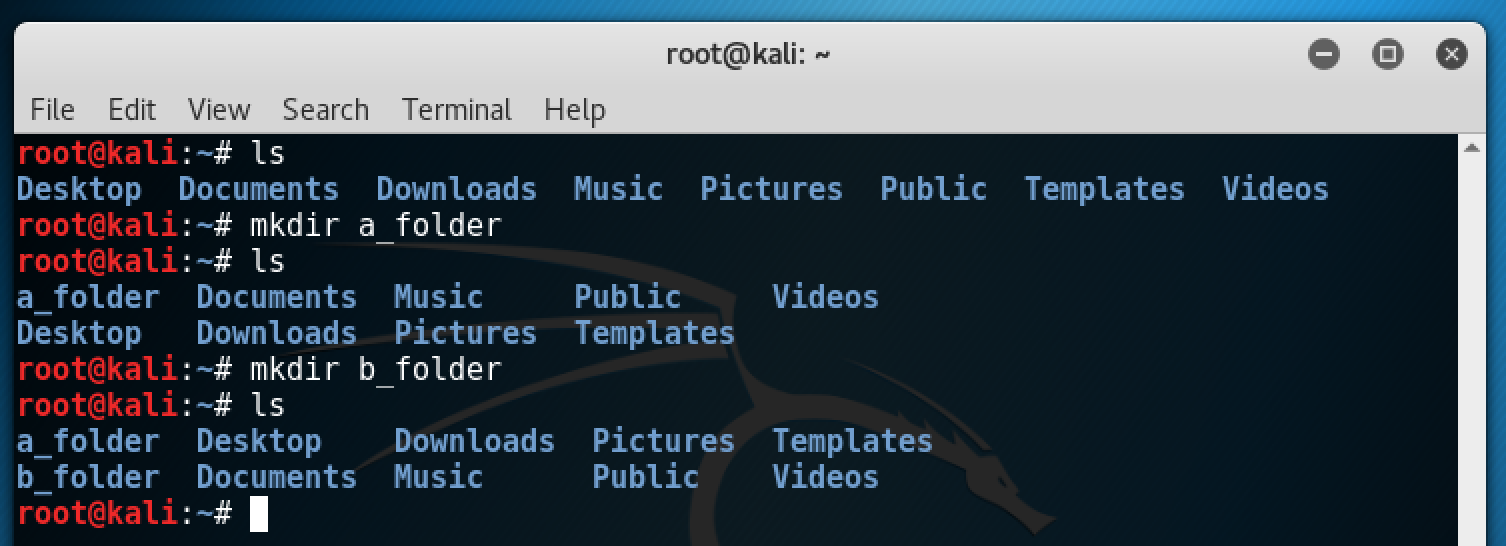
Task: Maximize the root@kali terminal window
Action: tap(1387, 54)
